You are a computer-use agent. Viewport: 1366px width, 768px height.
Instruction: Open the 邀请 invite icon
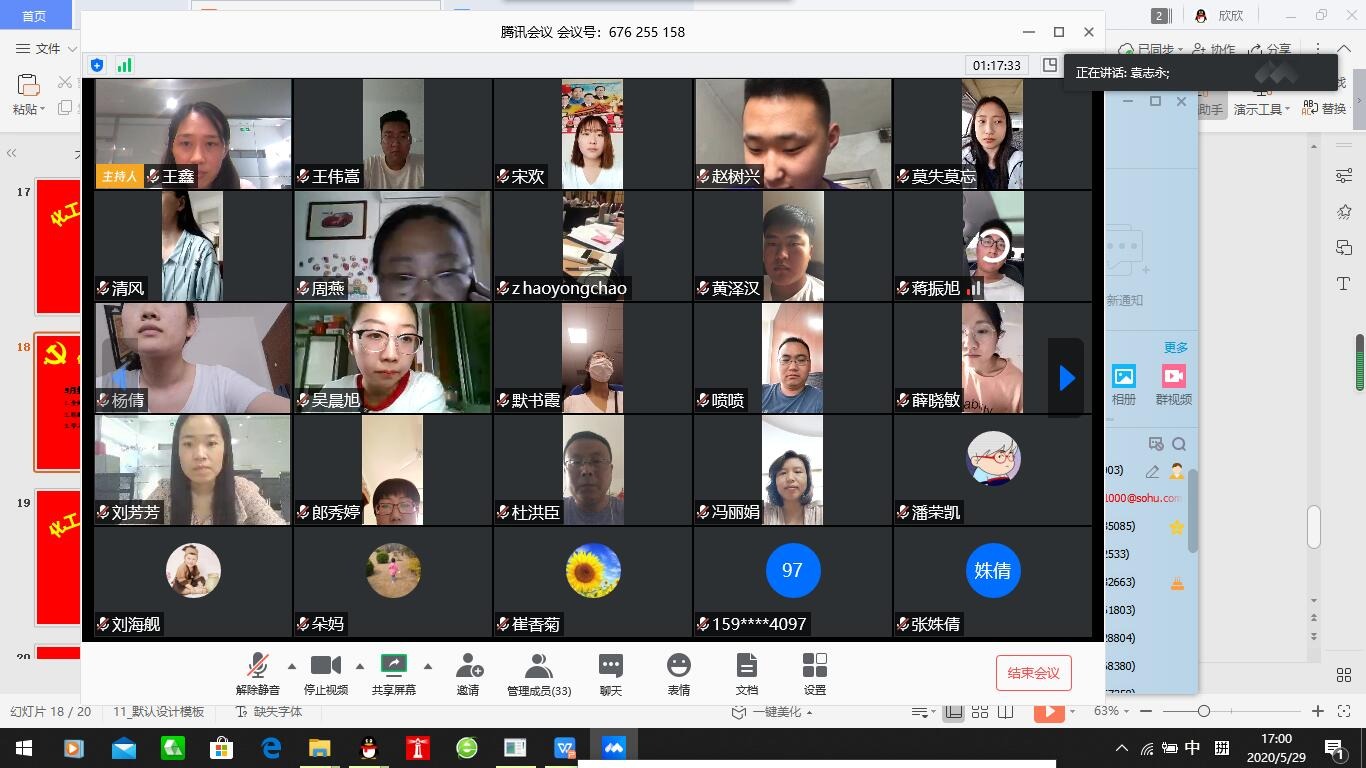click(x=468, y=674)
